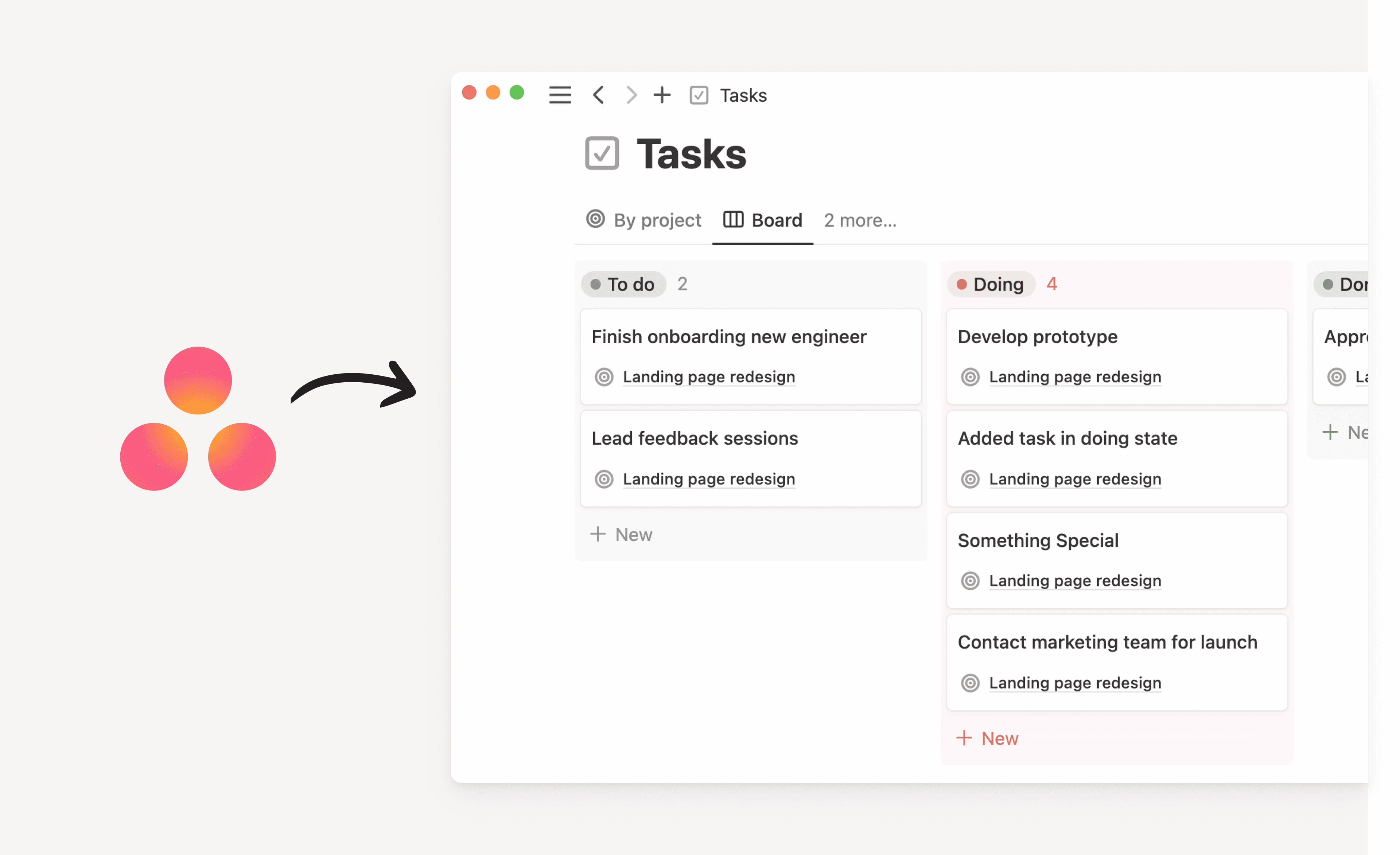This screenshot has height=855, width=1400.
Task: Create a new page with the plus icon
Action: pos(661,95)
